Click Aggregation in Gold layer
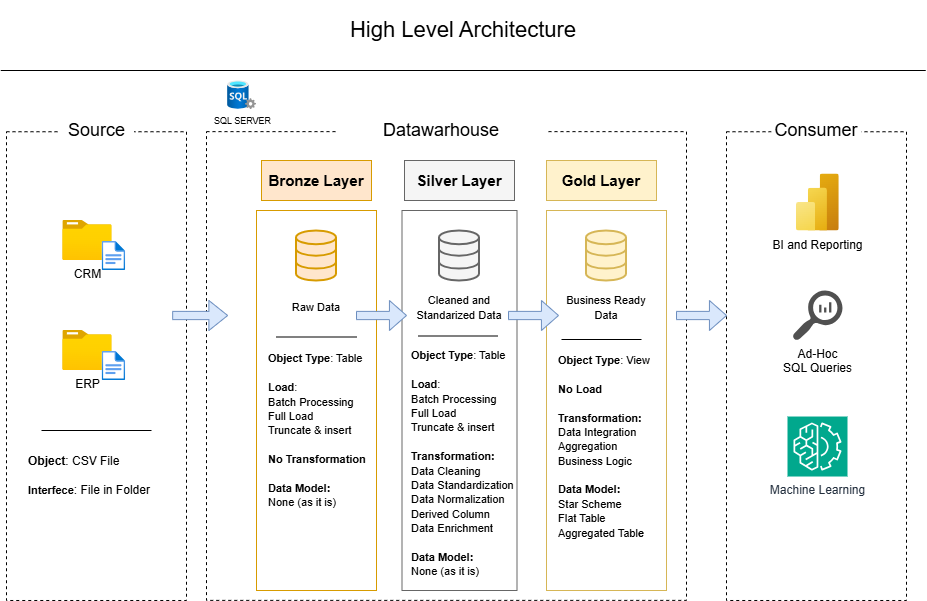The image size is (927, 601). click(x=588, y=446)
